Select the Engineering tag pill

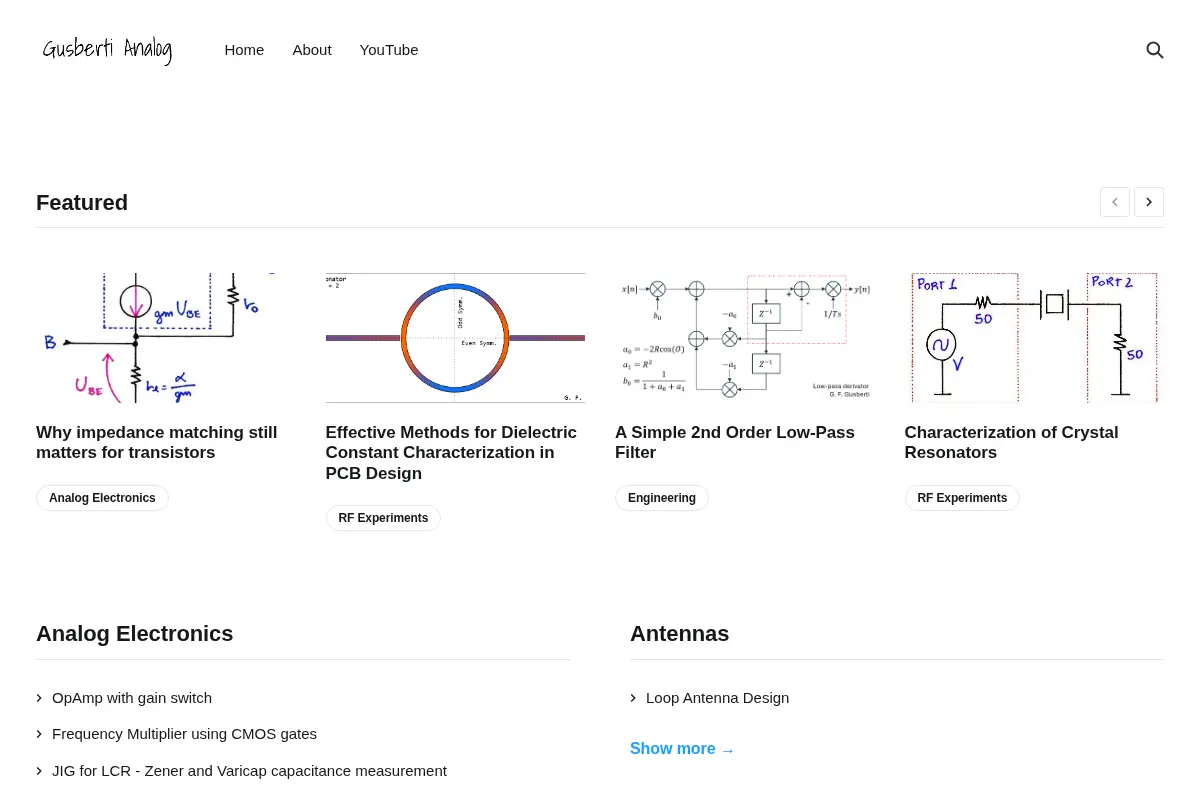pyautogui.click(x=662, y=498)
